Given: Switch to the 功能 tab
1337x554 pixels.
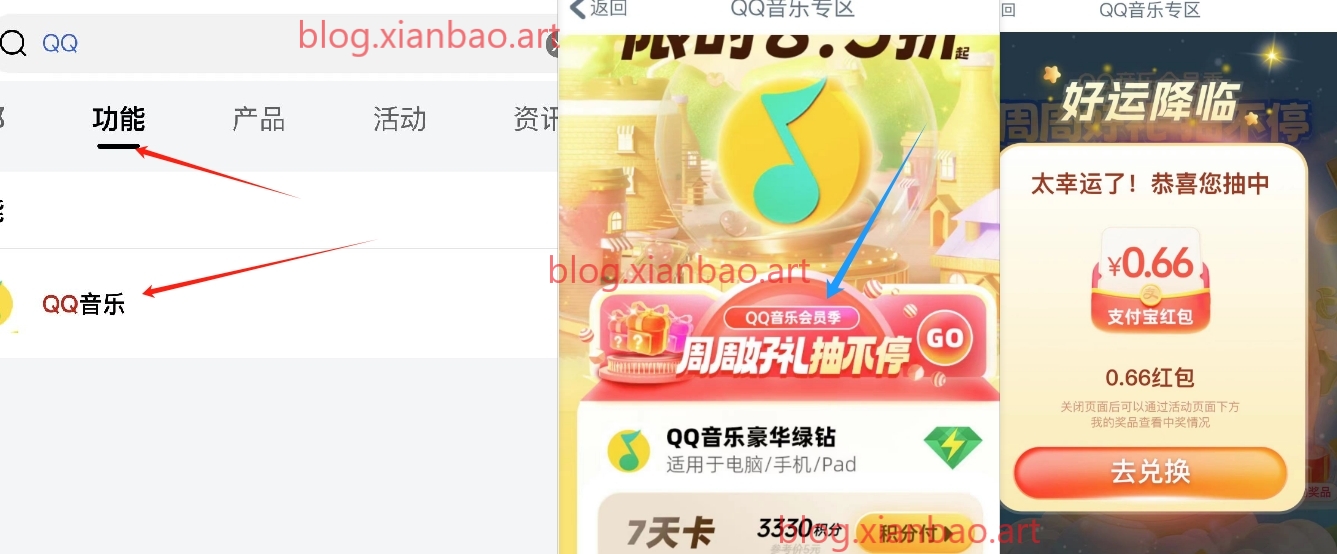Looking at the screenshot, I should [x=118, y=120].
